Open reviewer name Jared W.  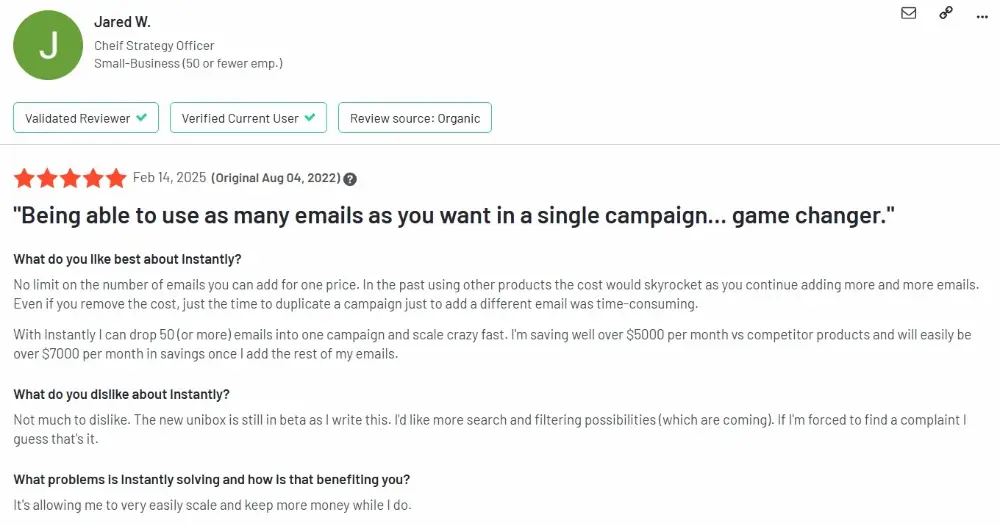point(122,22)
